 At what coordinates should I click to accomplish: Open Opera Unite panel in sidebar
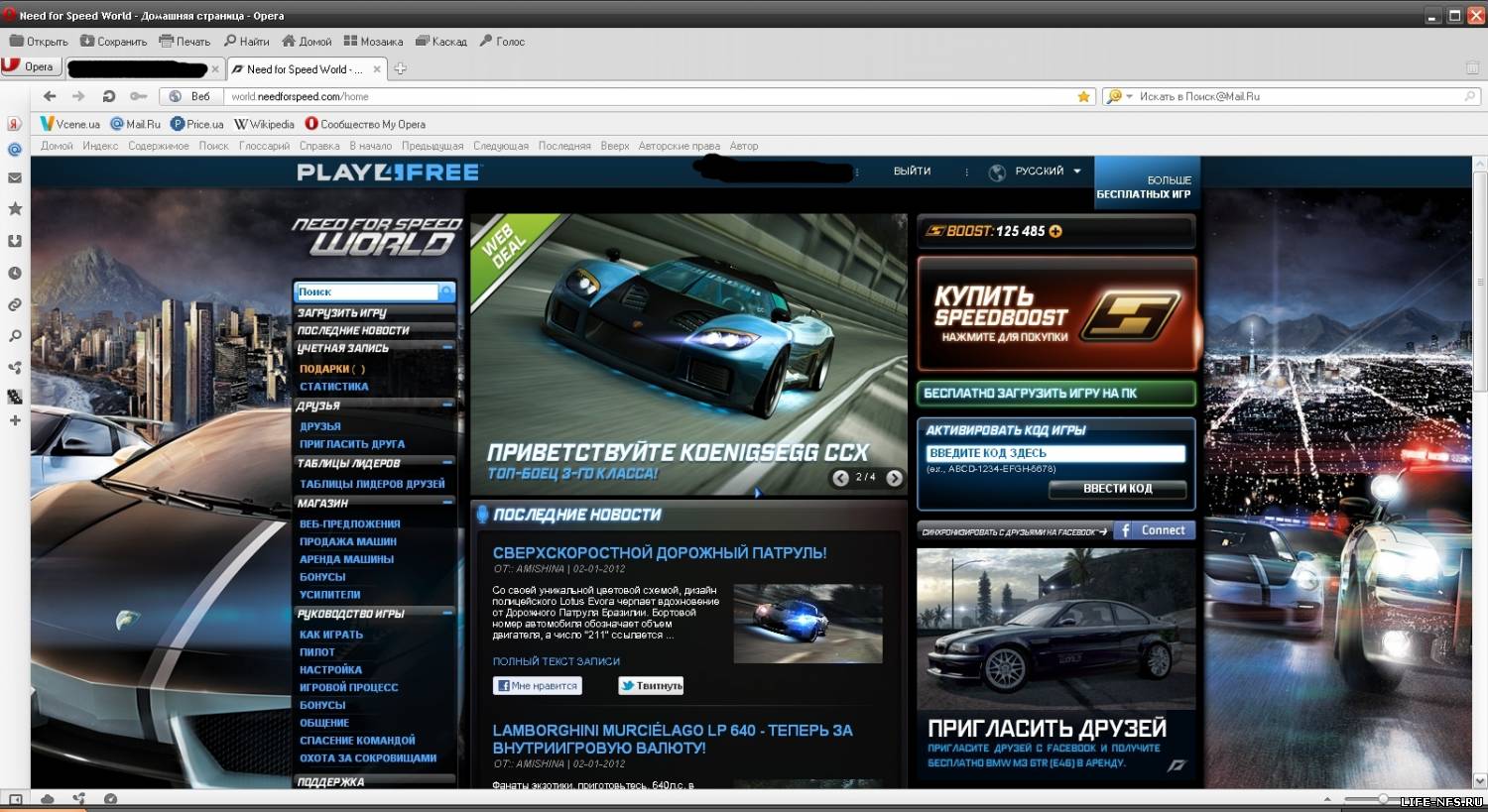click(x=14, y=367)
